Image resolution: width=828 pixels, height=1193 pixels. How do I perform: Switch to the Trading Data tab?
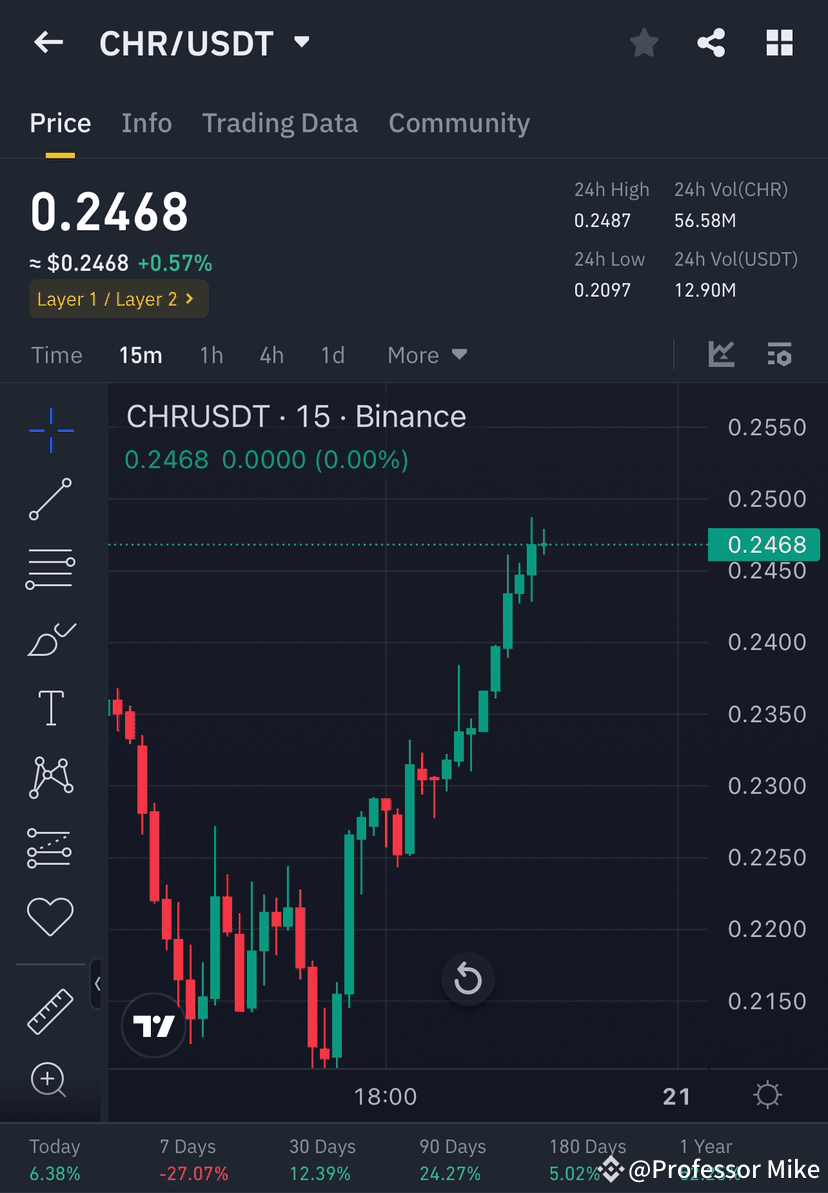point(280,122)
